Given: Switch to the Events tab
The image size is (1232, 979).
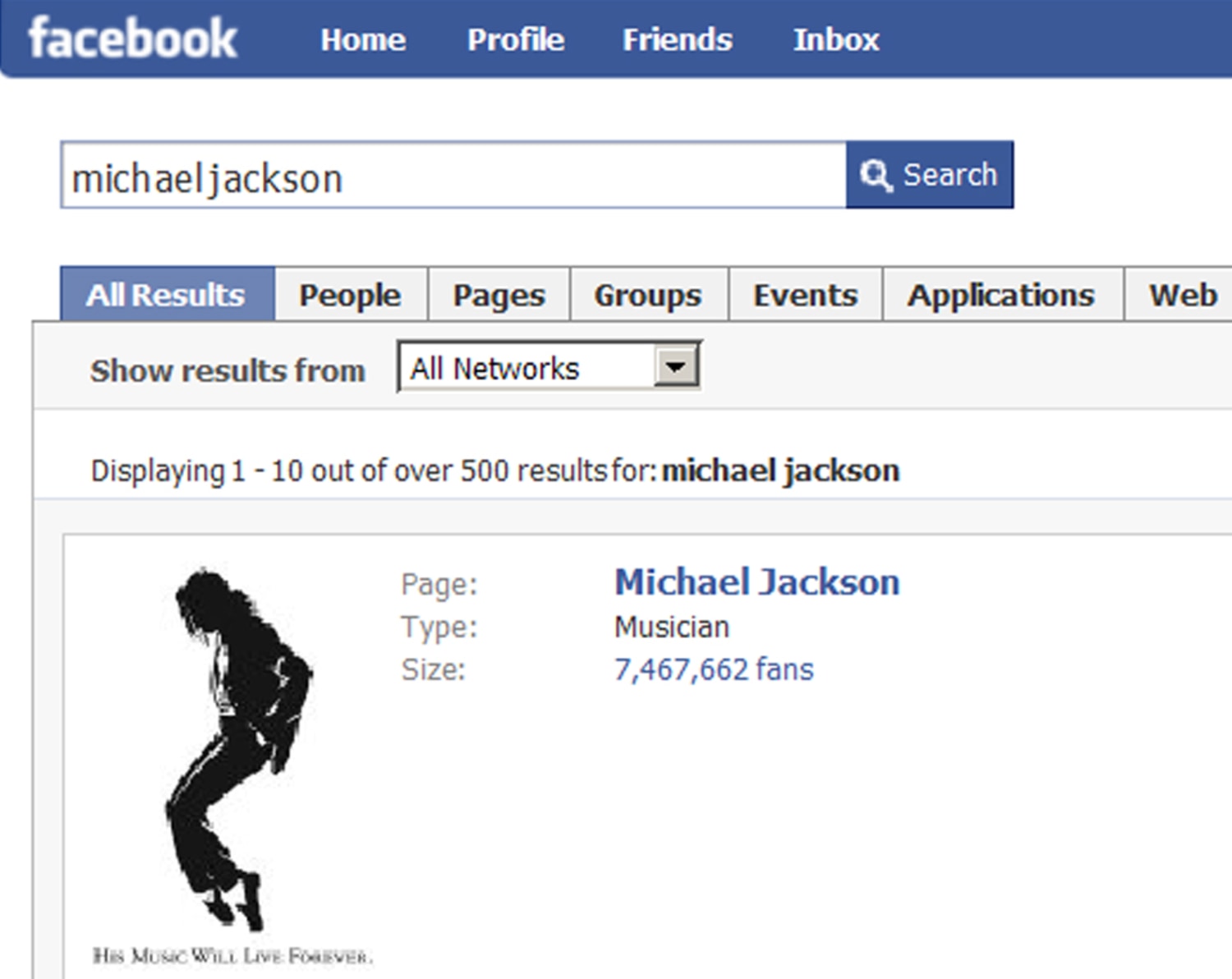Looking at the screenshot, I should [804, 294].
